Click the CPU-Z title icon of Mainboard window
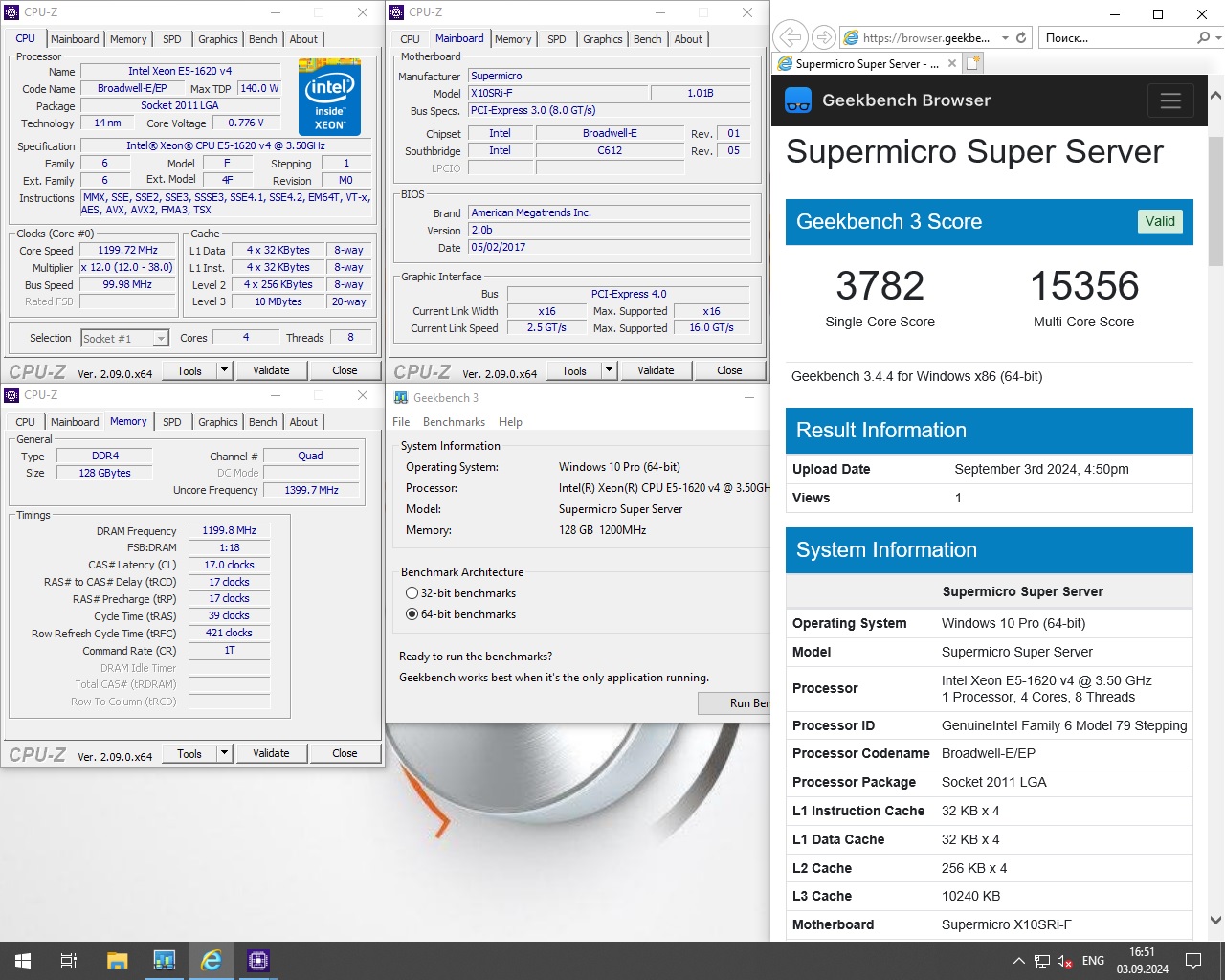The width and height of the screenshot is (1225, 980). point(396,12)
